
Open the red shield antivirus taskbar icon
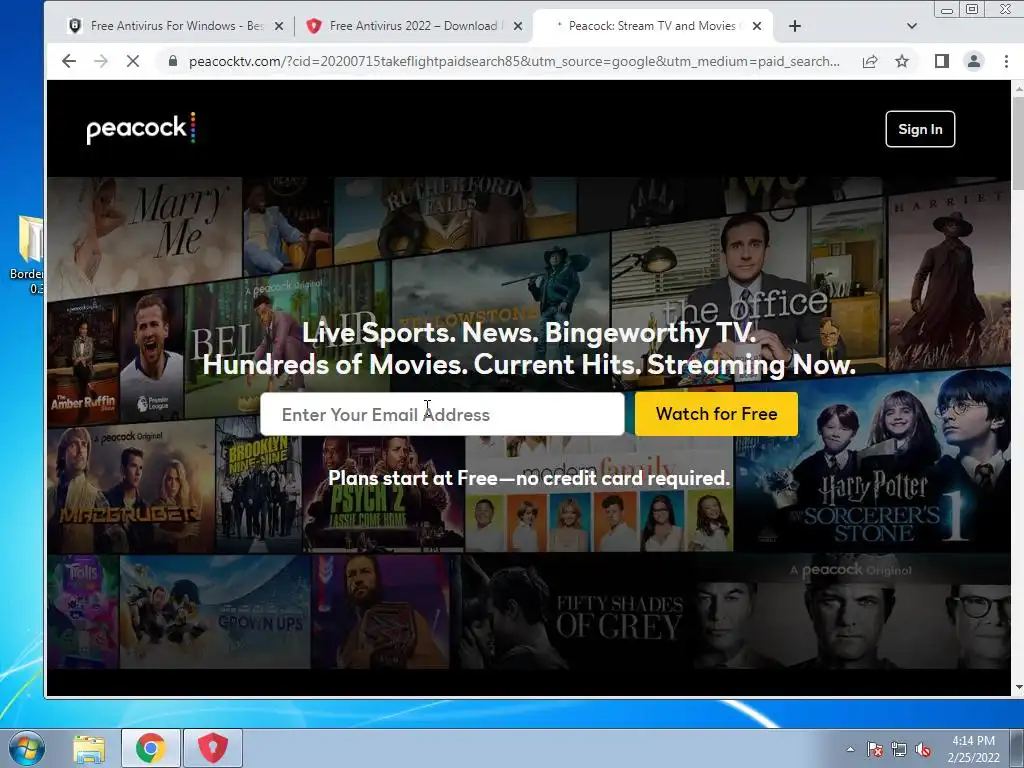[213, 748]
